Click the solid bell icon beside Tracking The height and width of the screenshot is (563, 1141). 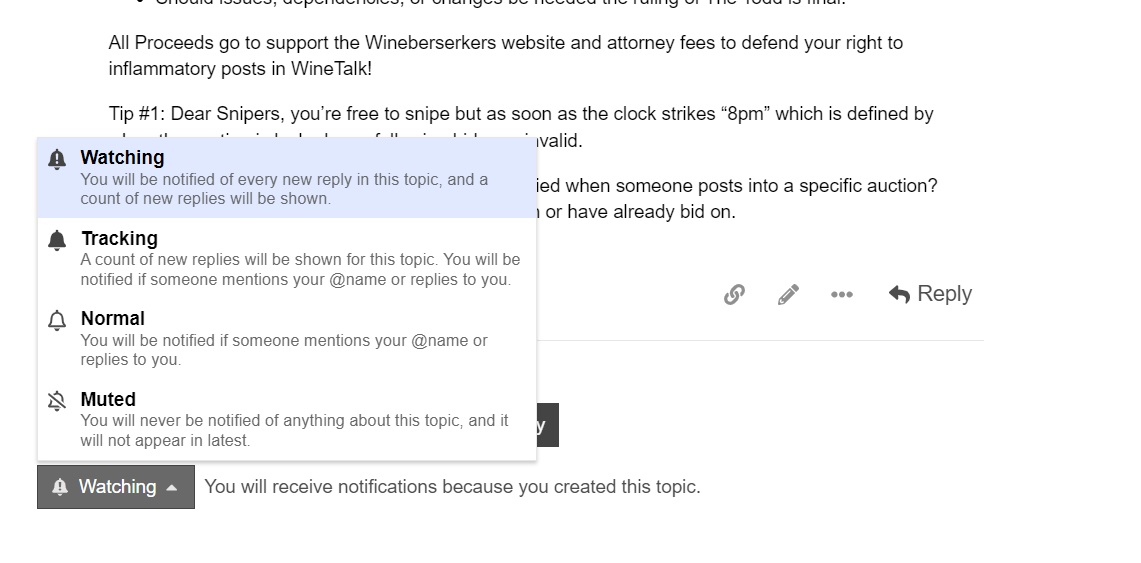57,240
